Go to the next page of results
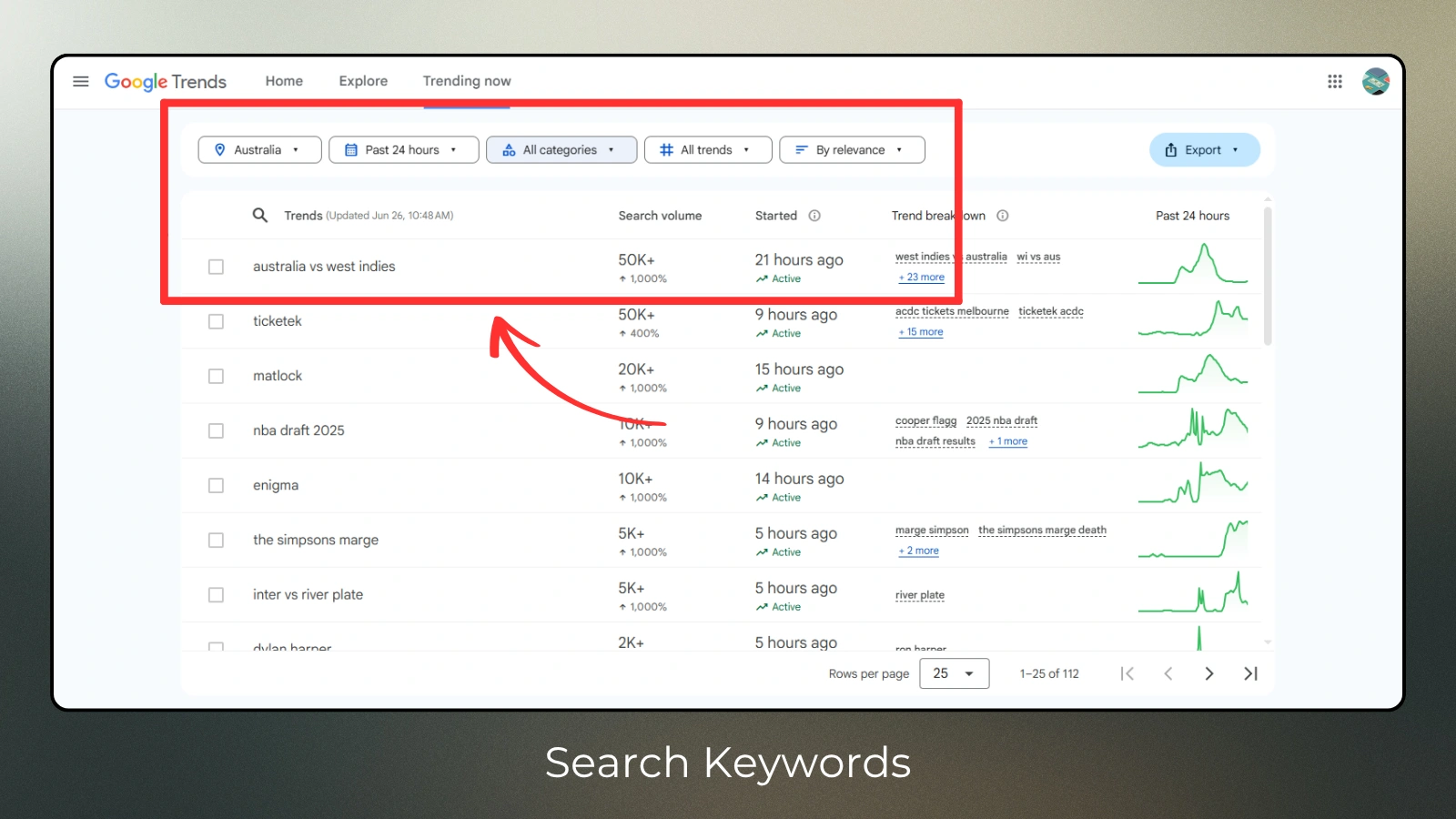 point(1209,673)
